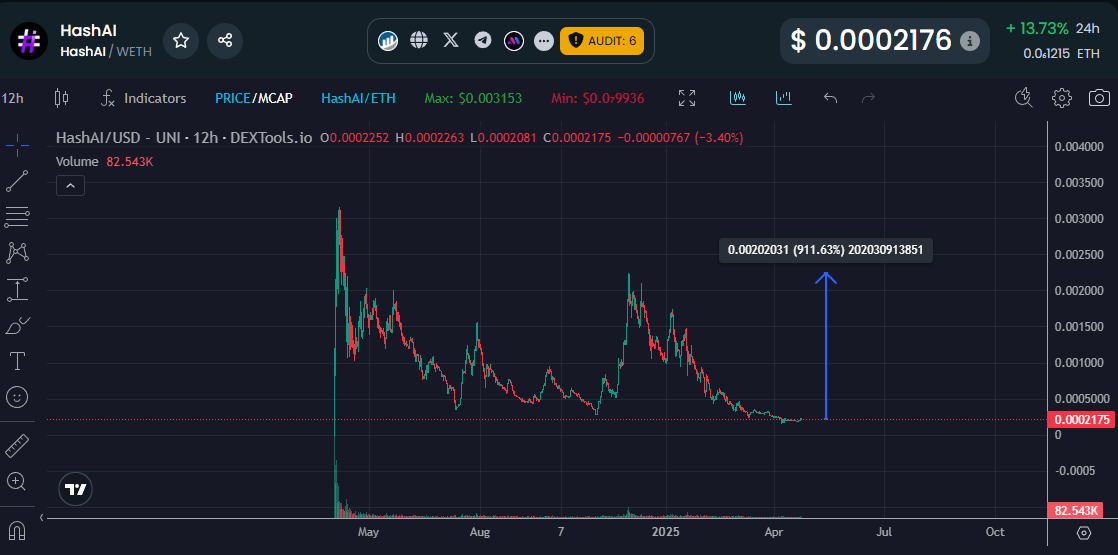Image resolution: width=1118 pixels, height=555 pixels.
Task: Toggle the second chart overlay icon
Action: [x=784, y=98]
